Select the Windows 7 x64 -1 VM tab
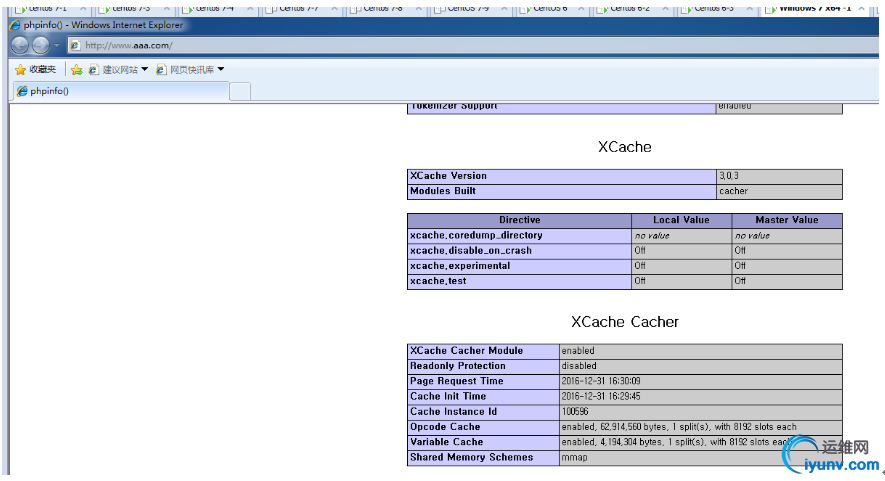This screenshot has width=885, height=481. [x=815, y=8]
